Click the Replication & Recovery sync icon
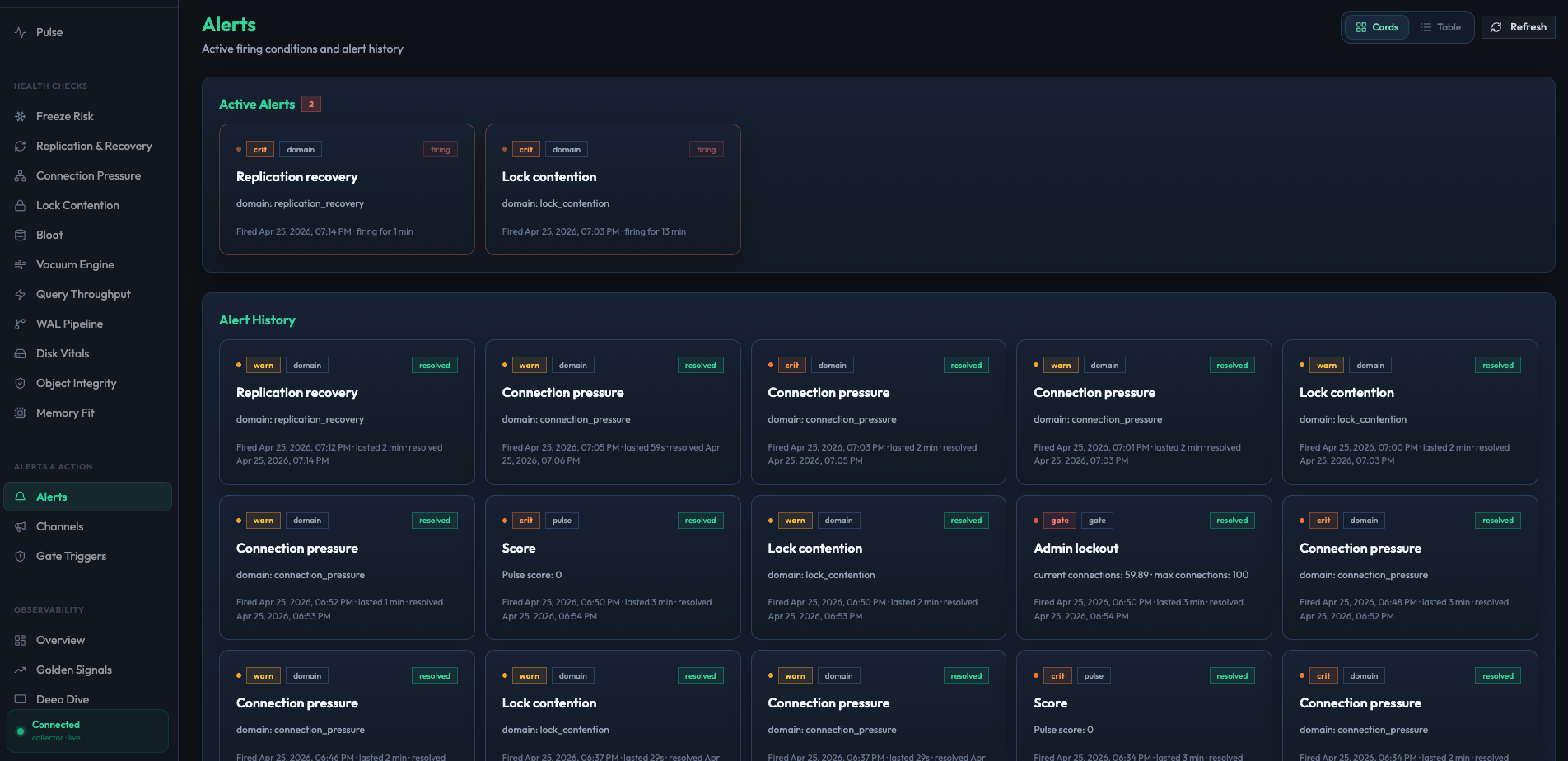This screenshot has height=761, width=1568. coord(21,146)
